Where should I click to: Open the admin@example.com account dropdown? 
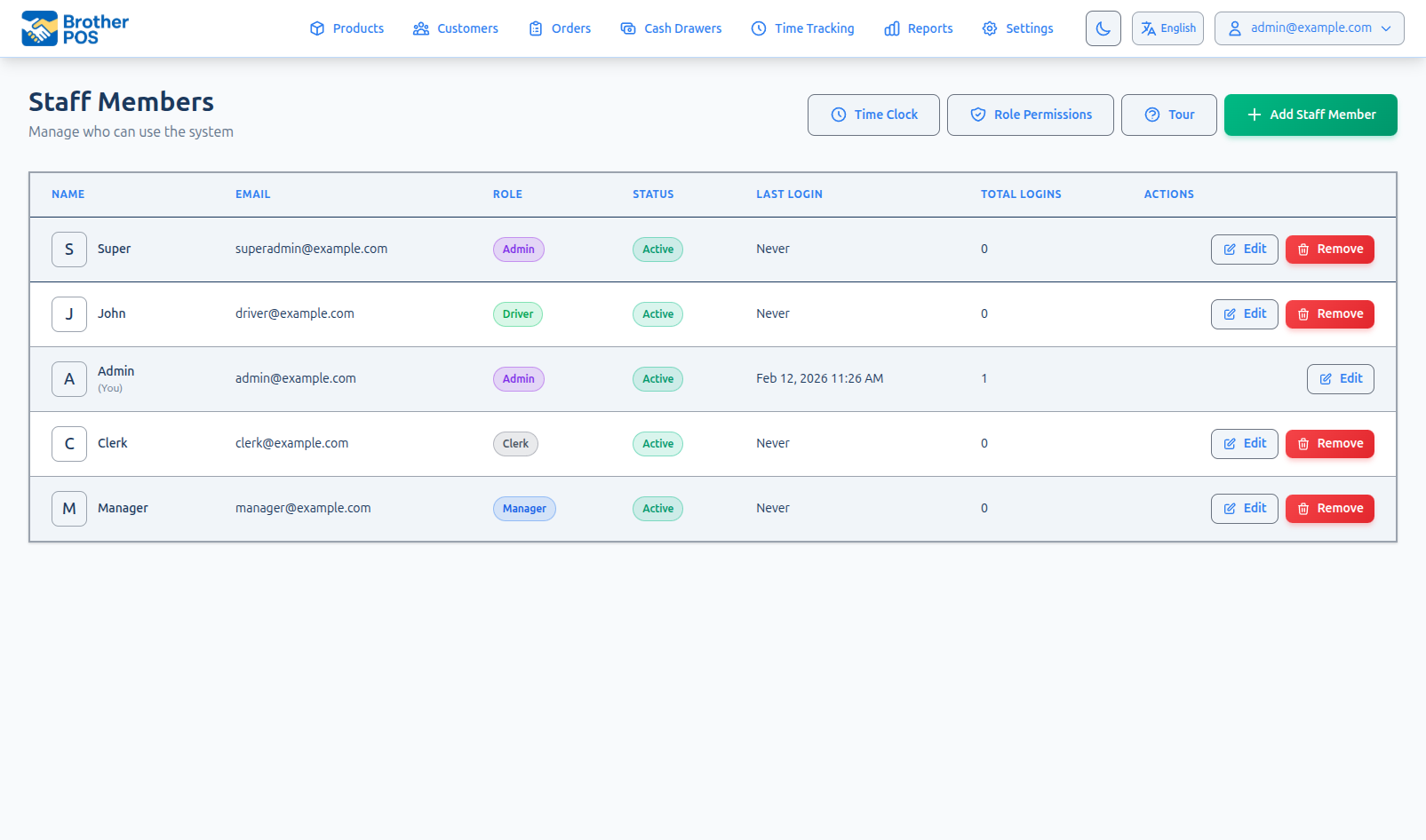1309,28
